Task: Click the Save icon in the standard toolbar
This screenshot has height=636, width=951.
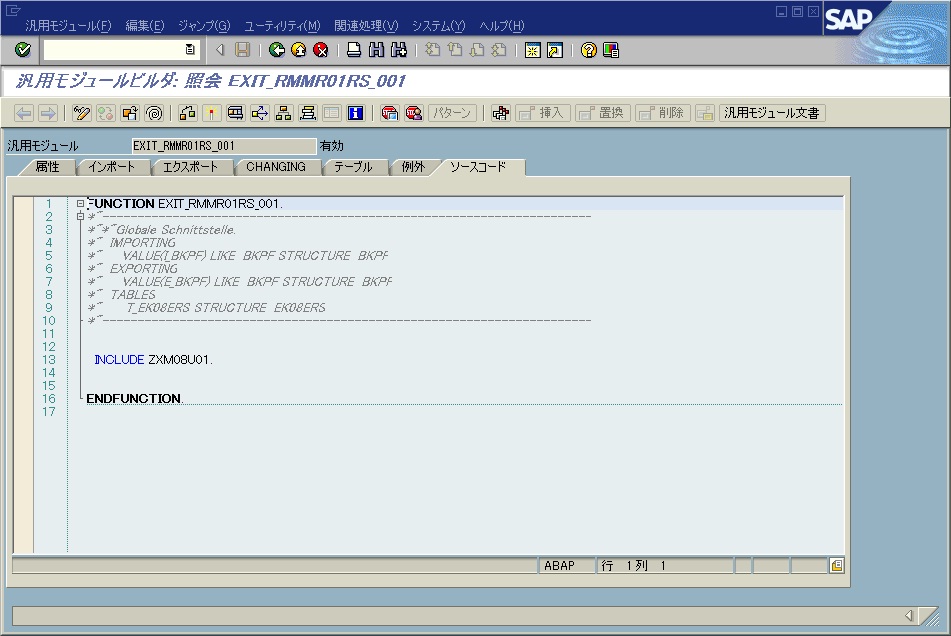Action: (x=241, y=50)
